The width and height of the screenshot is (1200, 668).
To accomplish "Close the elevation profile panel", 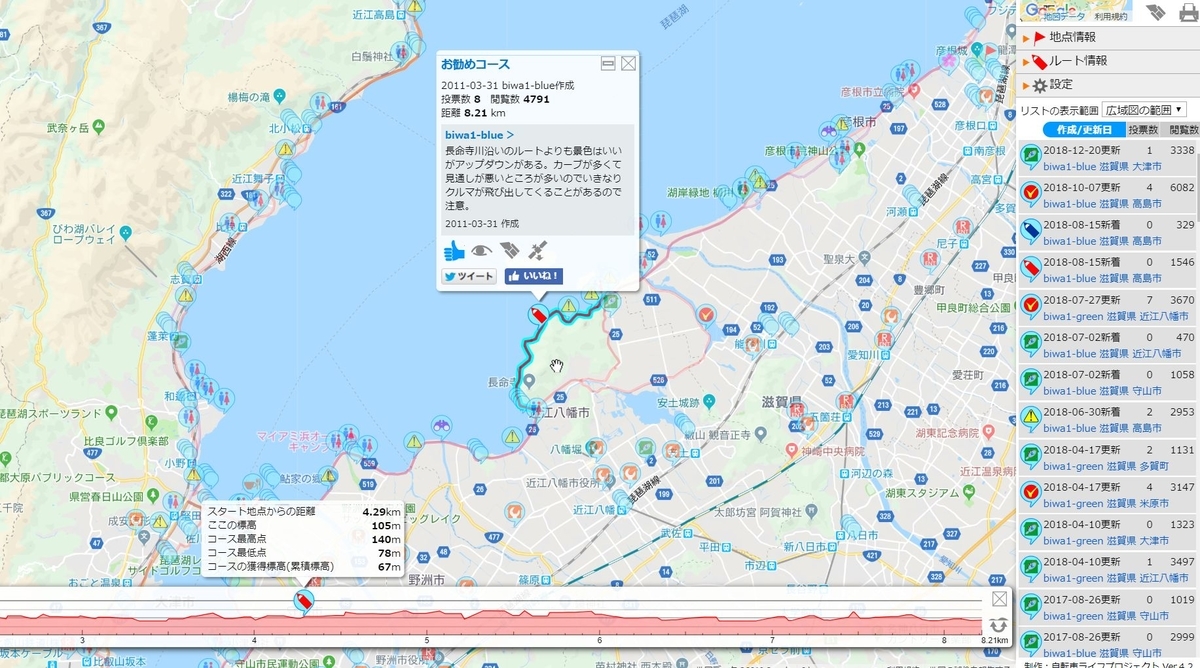I will tap(998, 598).
